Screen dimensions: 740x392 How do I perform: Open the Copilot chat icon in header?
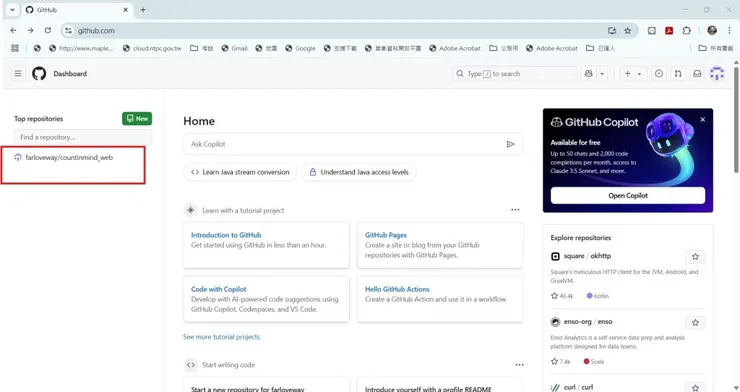(x=589, y=74)
